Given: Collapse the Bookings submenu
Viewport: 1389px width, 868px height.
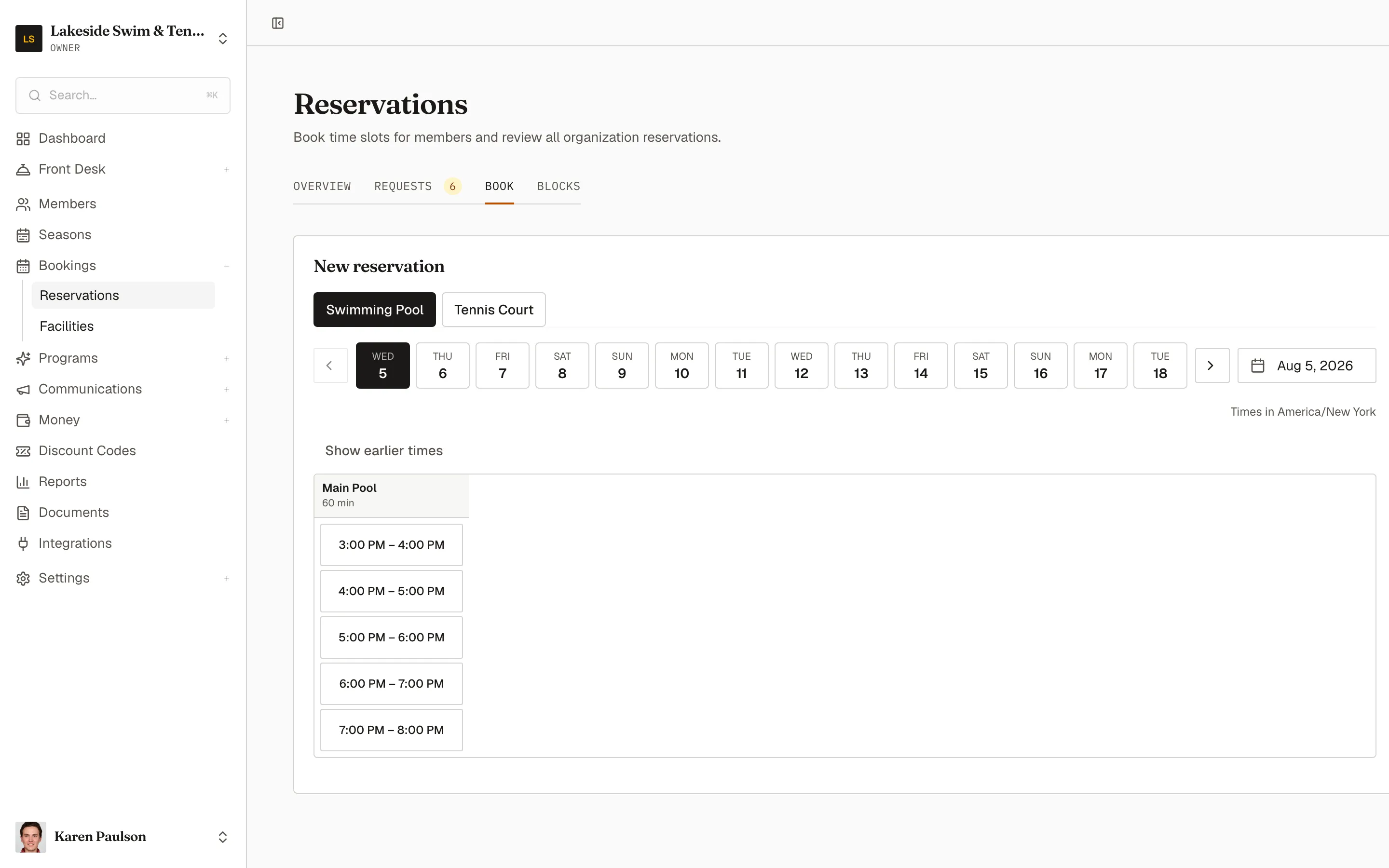Looking at the screenshot, I should 227,266.
